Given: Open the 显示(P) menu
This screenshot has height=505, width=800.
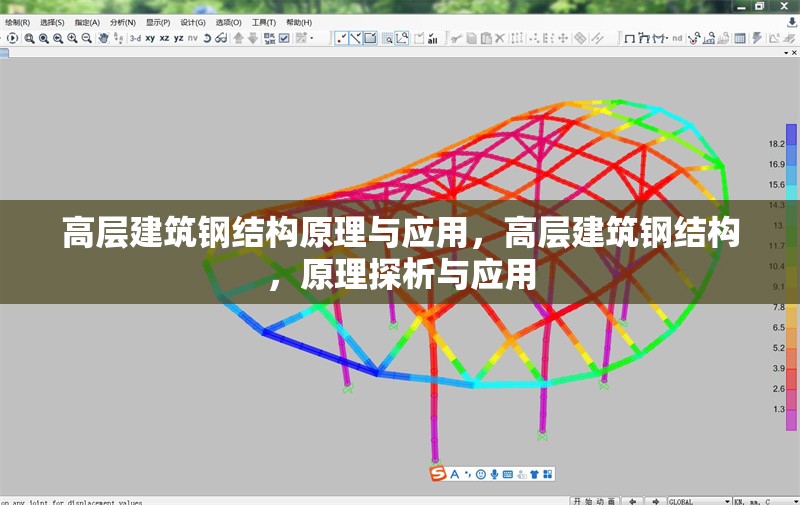Looking at the screenshot, I should click(158, 23).
